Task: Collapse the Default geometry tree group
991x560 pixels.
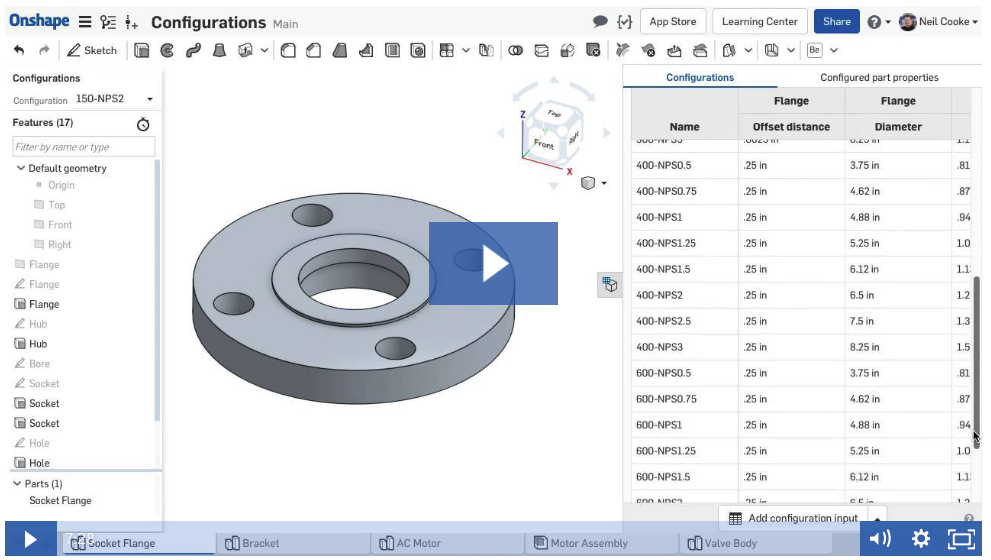Action: point(21,168)
